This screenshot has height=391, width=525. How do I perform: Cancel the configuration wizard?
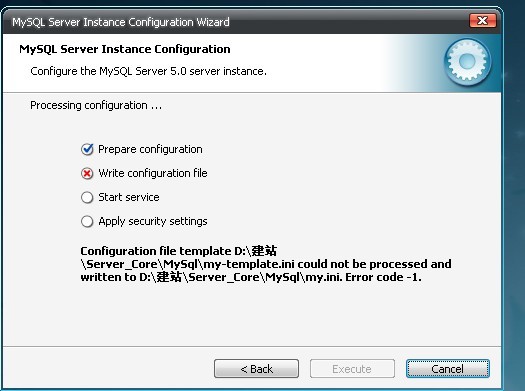point(448,369)
